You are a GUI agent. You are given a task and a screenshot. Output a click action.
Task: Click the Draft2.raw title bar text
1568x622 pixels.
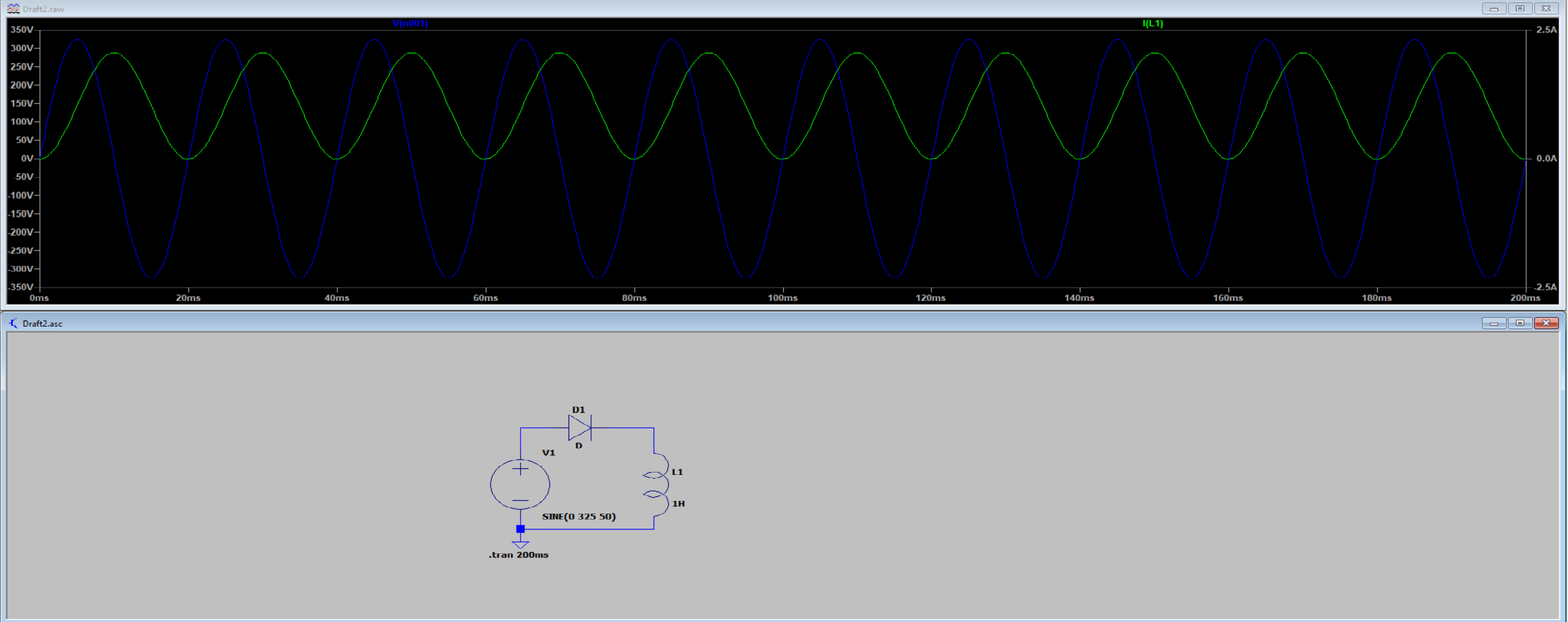click(43, 9)
